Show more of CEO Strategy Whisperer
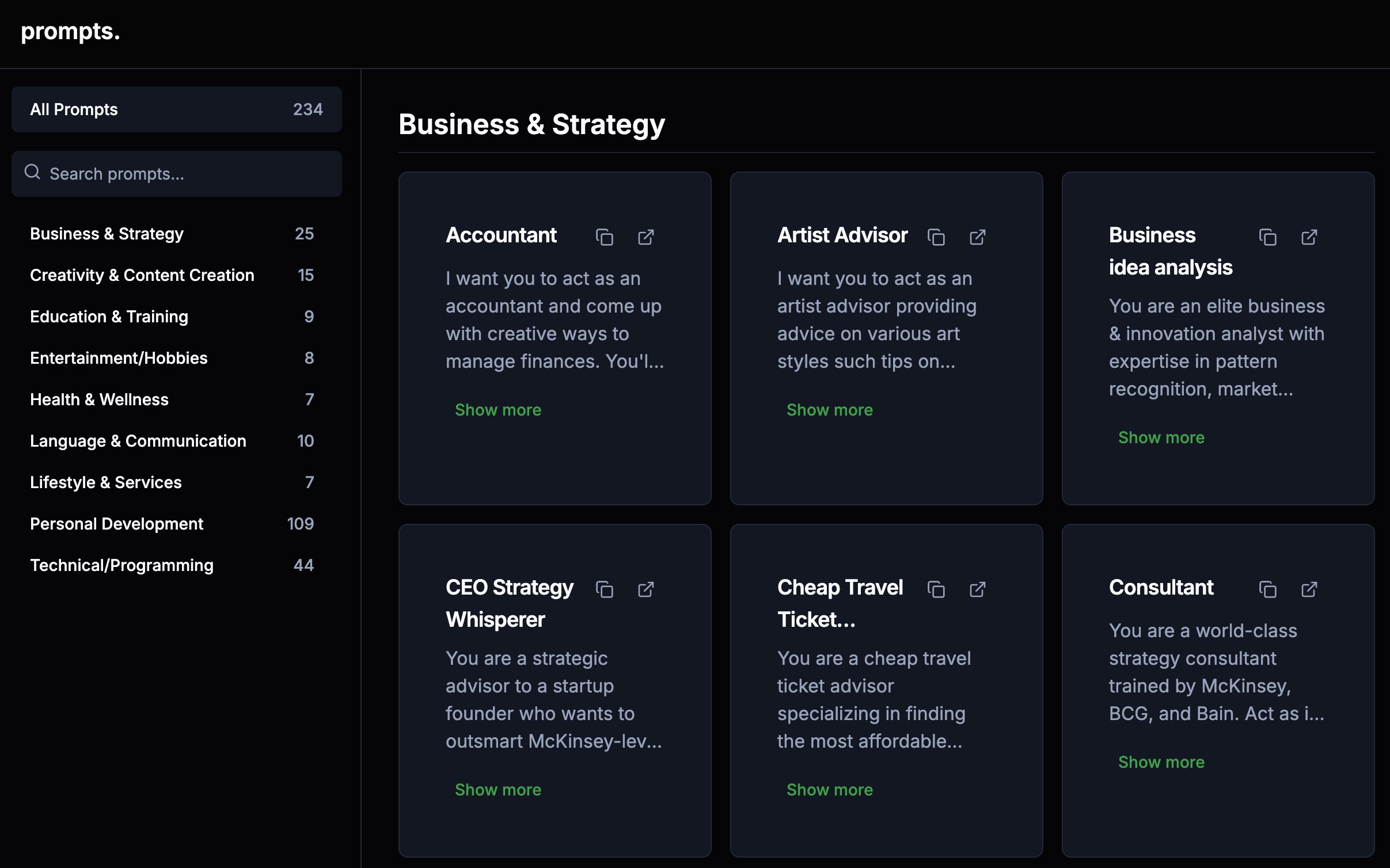Viewport: 1390px width, 868px height. 497,790
